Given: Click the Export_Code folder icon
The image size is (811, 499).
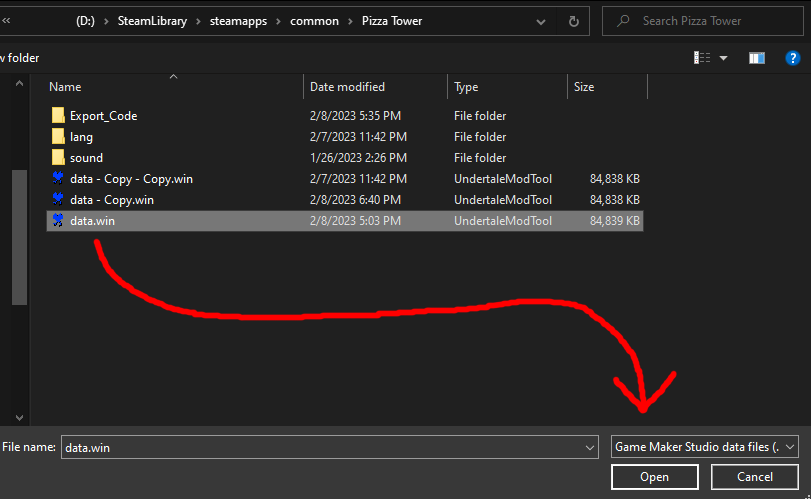Looking at the screenshot, I should pyautogui.click(x=58, y=115).
